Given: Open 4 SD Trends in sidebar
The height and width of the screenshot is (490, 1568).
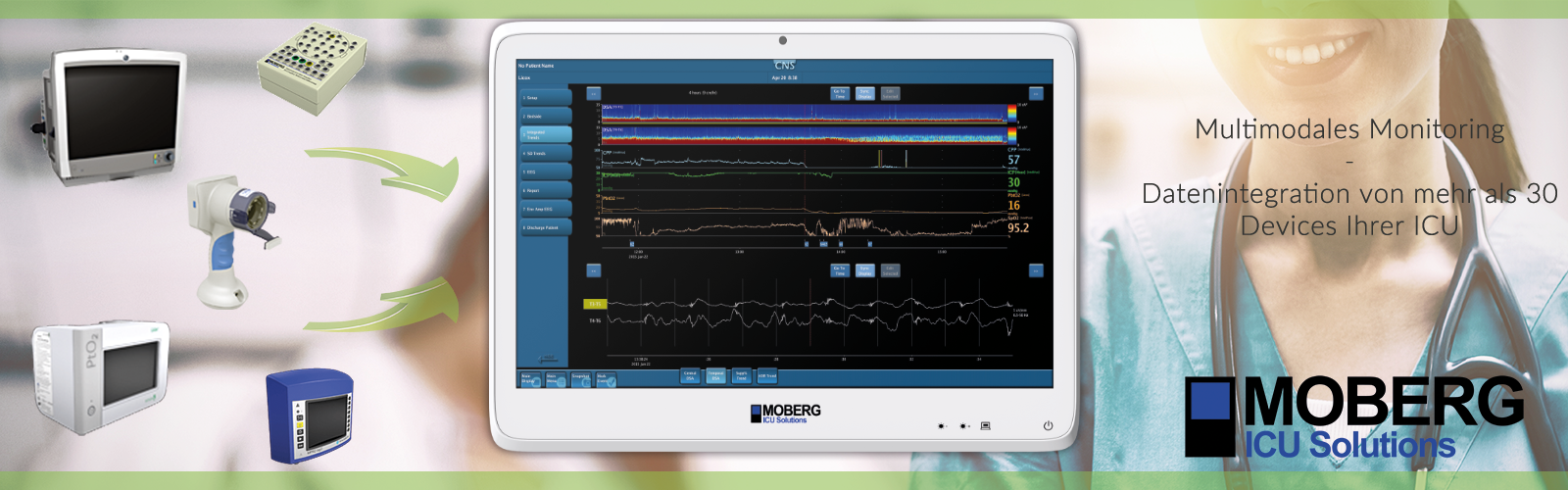Looking at the screenshot, I should point(545,153).
